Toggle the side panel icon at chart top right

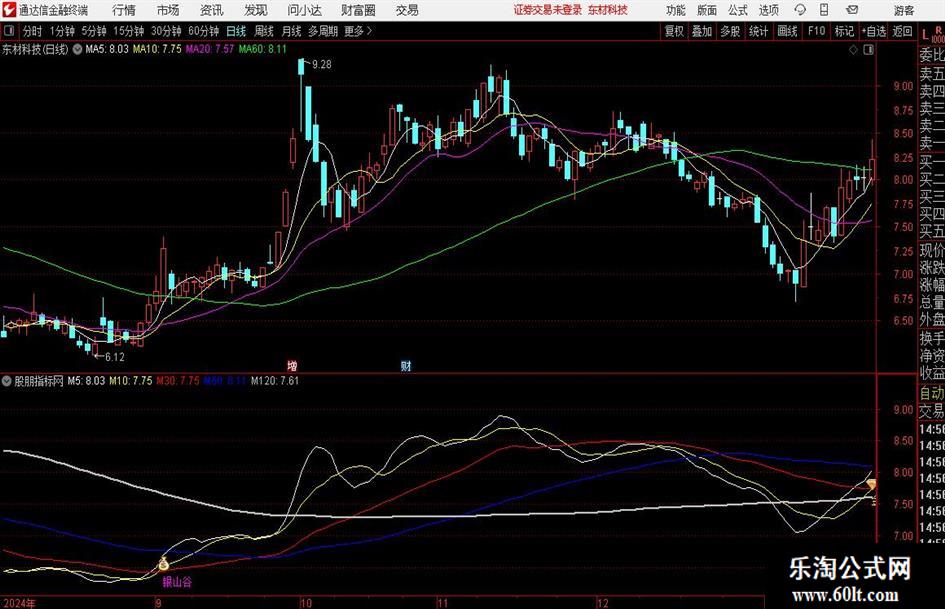click(x=868, y=50)
